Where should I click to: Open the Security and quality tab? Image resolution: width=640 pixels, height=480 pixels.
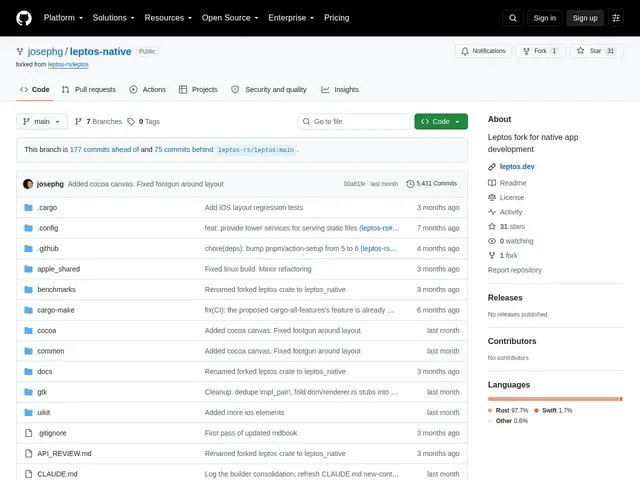coord(269,89)
